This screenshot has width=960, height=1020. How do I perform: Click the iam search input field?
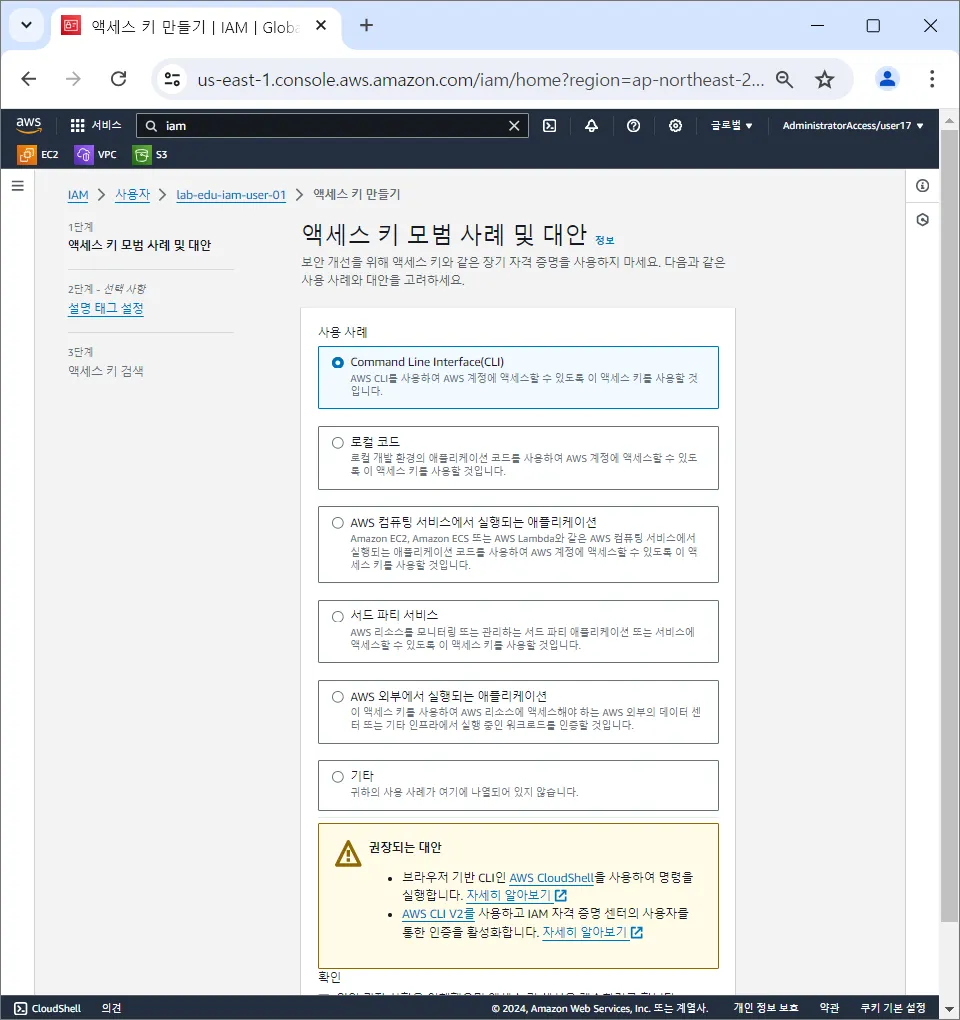coord(332,126)
